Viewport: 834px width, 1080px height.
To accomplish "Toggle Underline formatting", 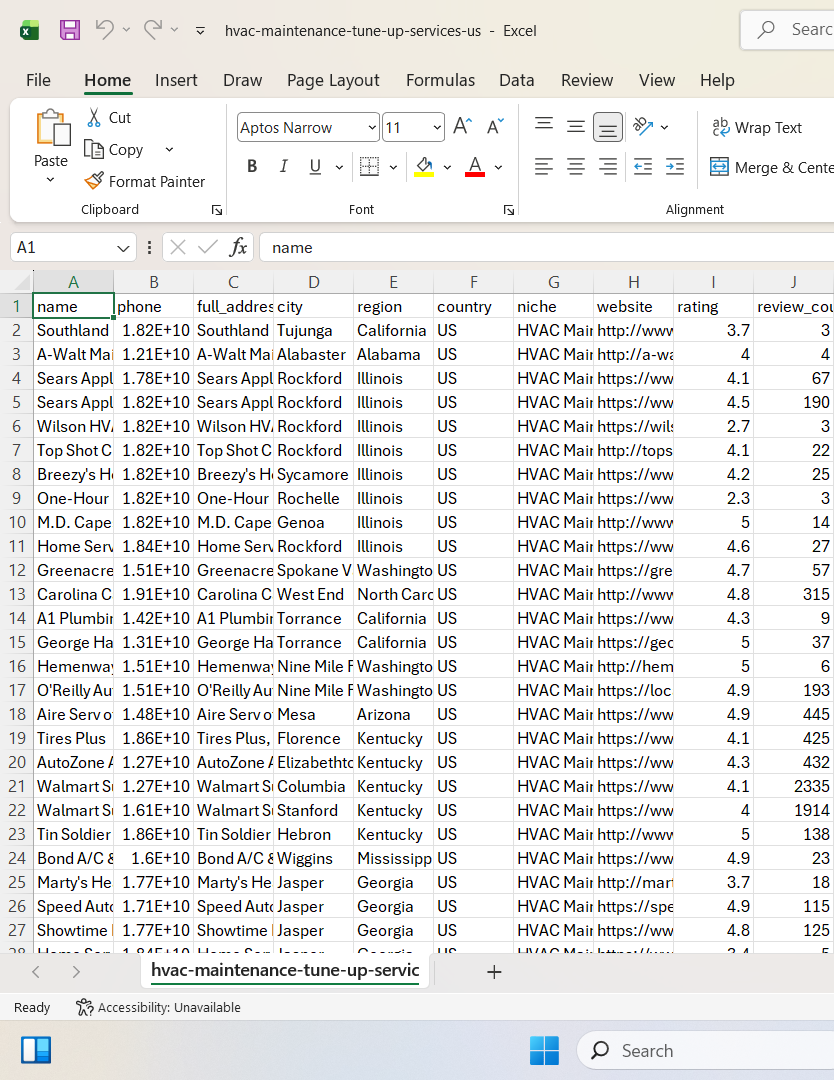I will 315,166.
